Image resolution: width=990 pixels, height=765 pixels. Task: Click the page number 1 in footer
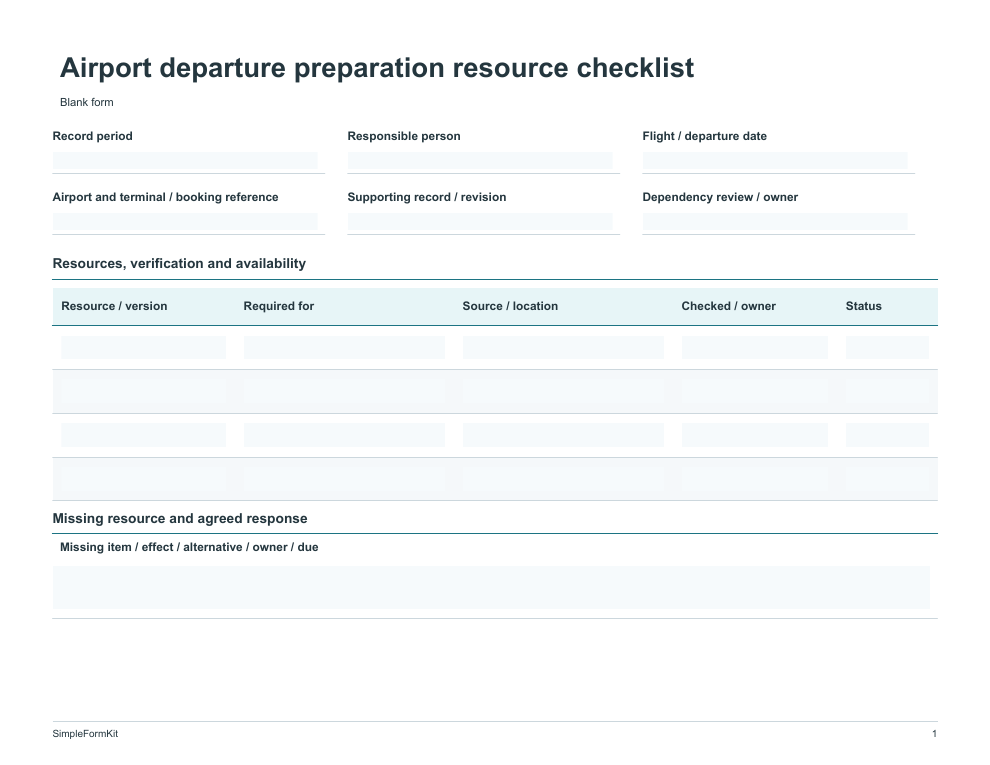point(934,733)
